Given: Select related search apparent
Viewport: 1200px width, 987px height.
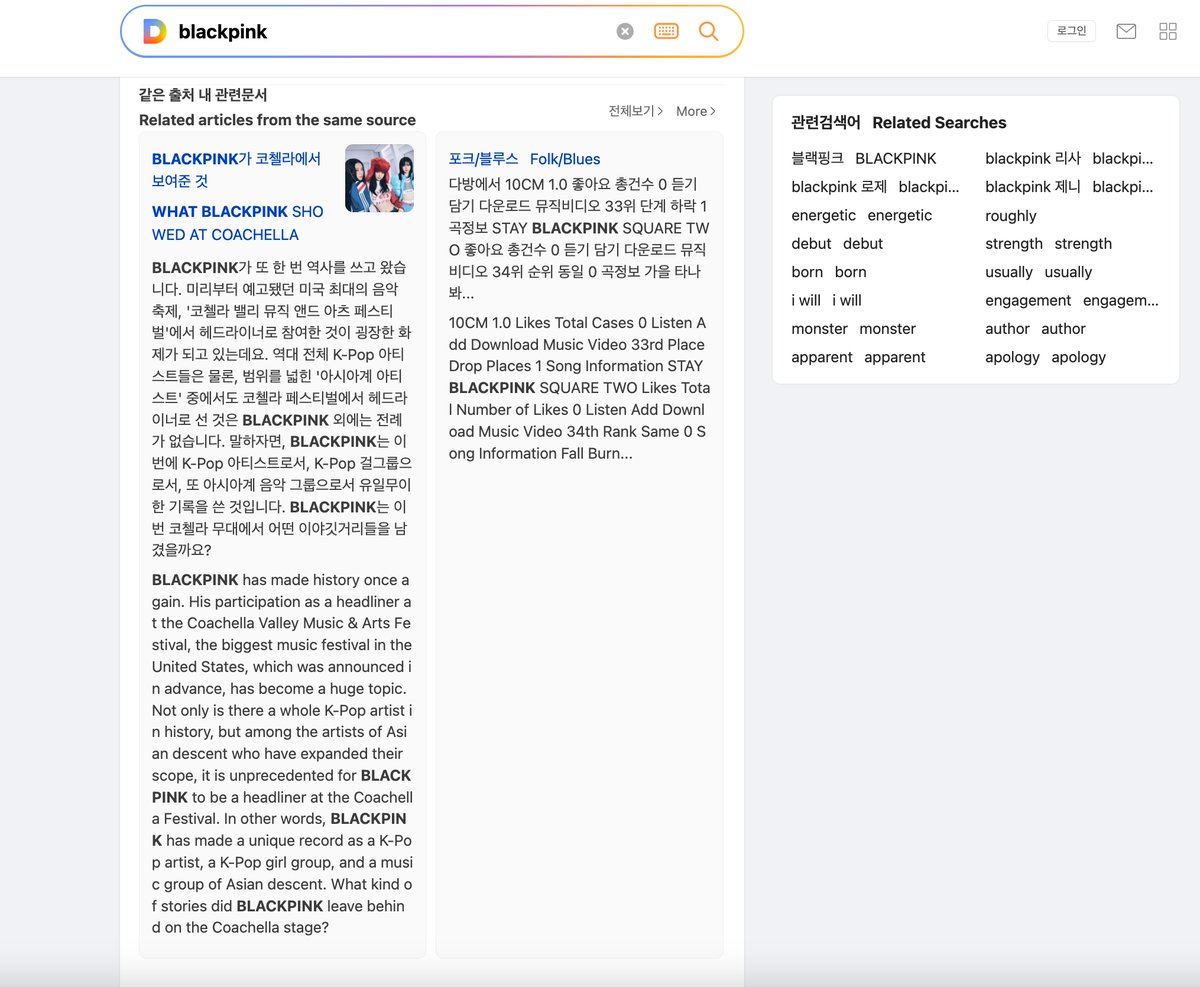Looking at the screenshot, I should [x=858, y=357].
